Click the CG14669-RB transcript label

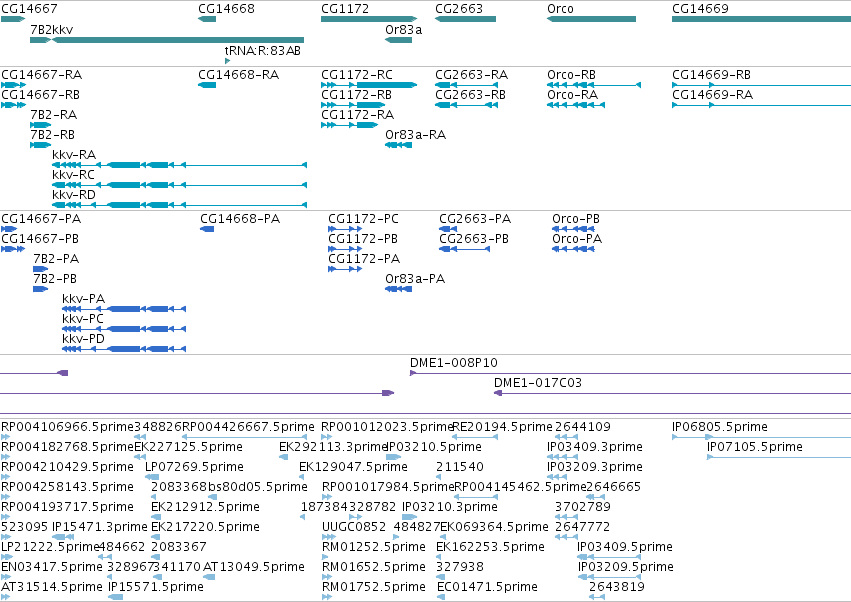pos(712,74)
